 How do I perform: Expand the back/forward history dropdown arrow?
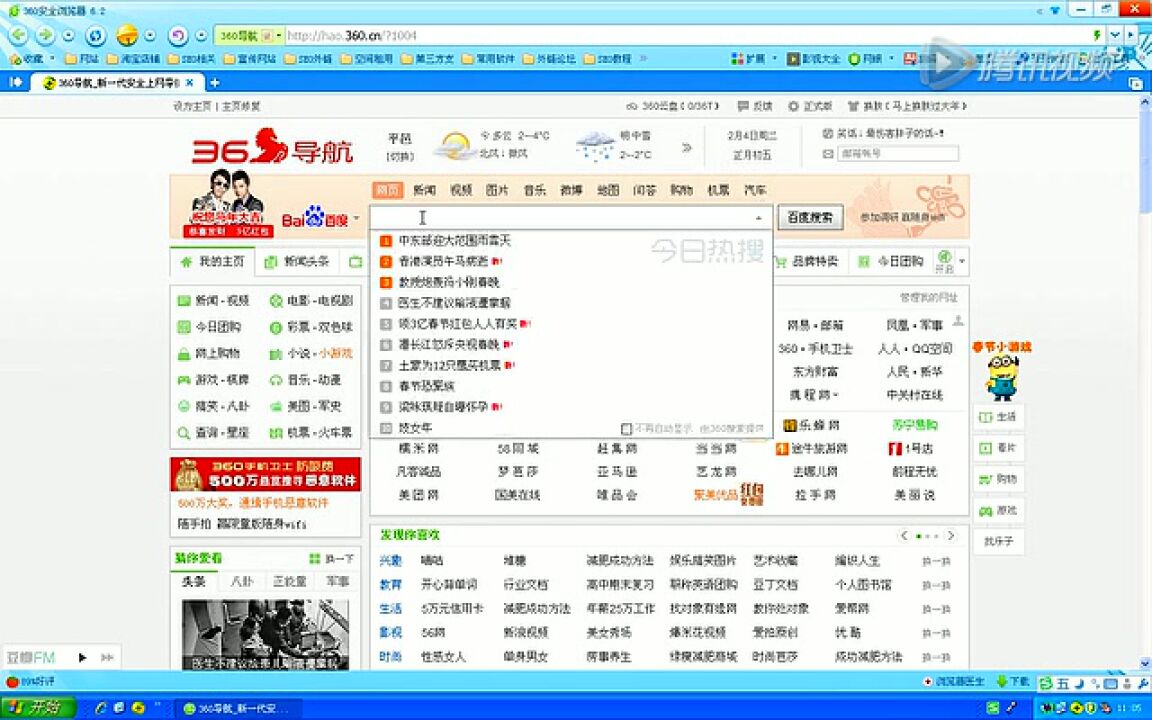coord(68,35)
